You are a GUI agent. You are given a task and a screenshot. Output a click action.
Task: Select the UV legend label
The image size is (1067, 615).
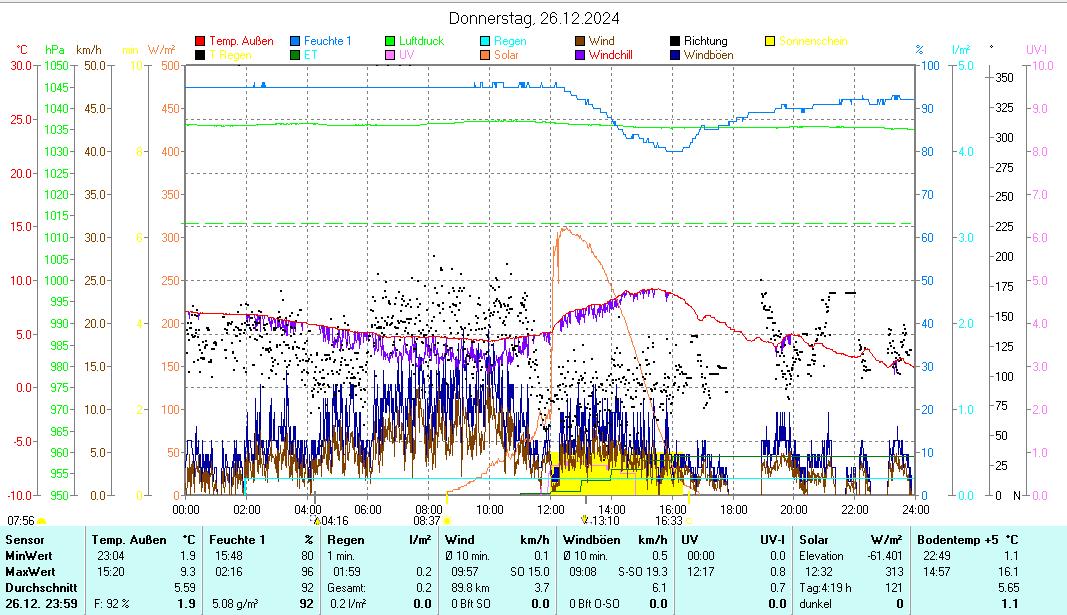[x=406, y=55]
